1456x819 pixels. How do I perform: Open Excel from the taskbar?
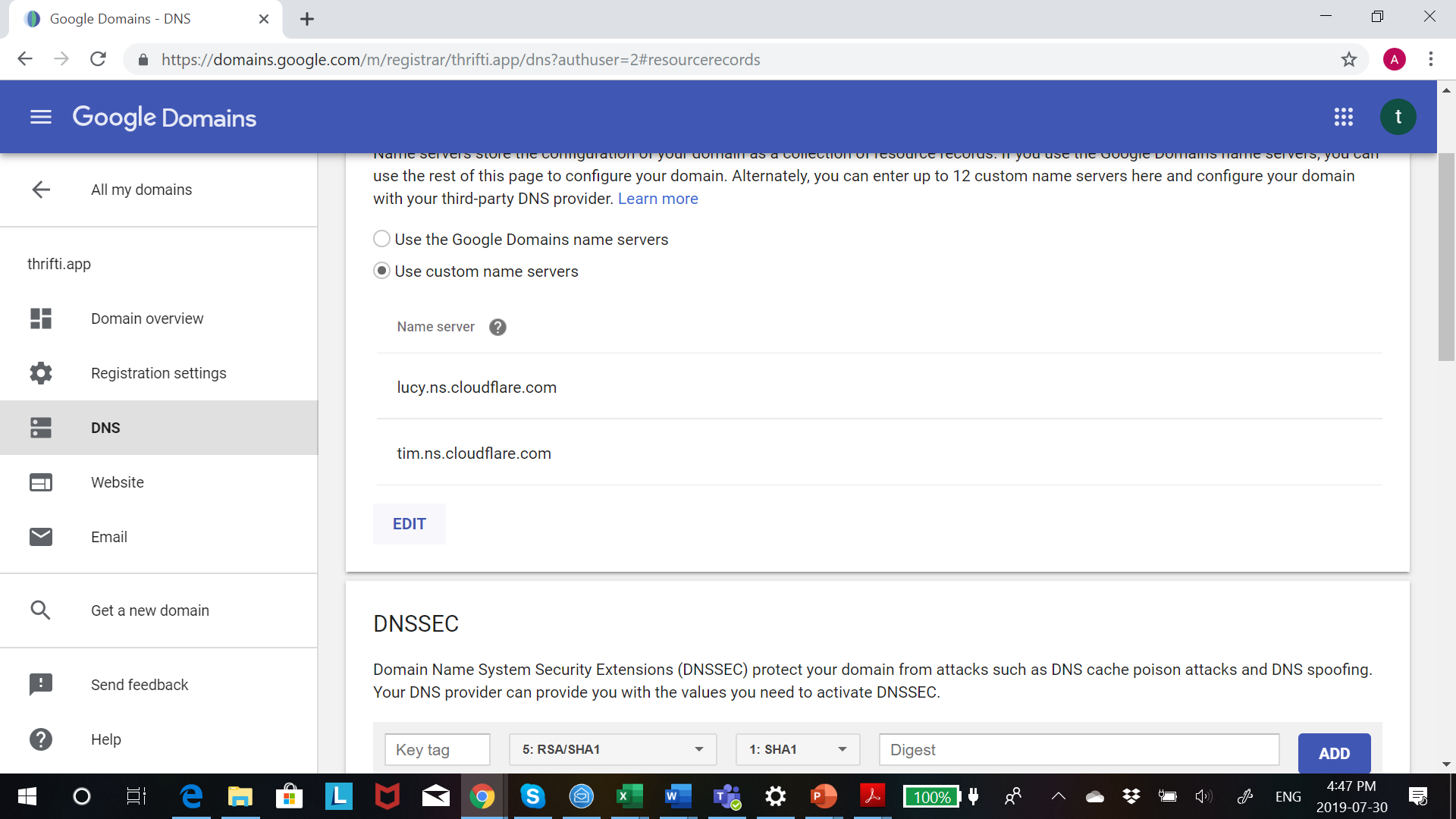[x=629, y=796]
